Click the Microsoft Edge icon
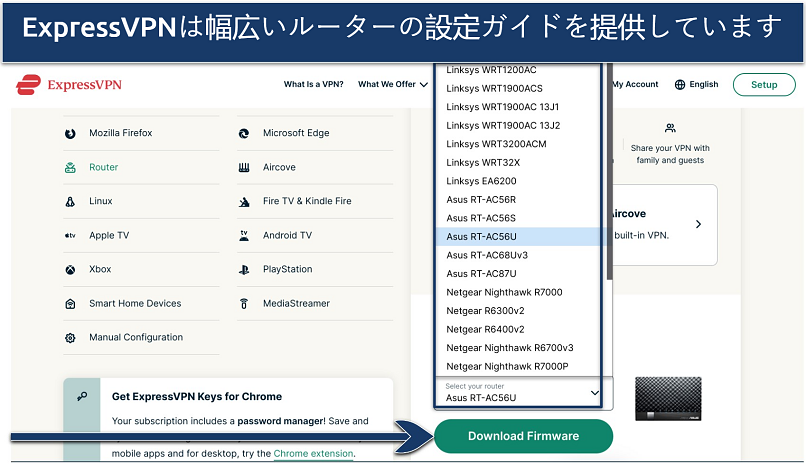This screenshot has height=465, width=806. point(244,133)
